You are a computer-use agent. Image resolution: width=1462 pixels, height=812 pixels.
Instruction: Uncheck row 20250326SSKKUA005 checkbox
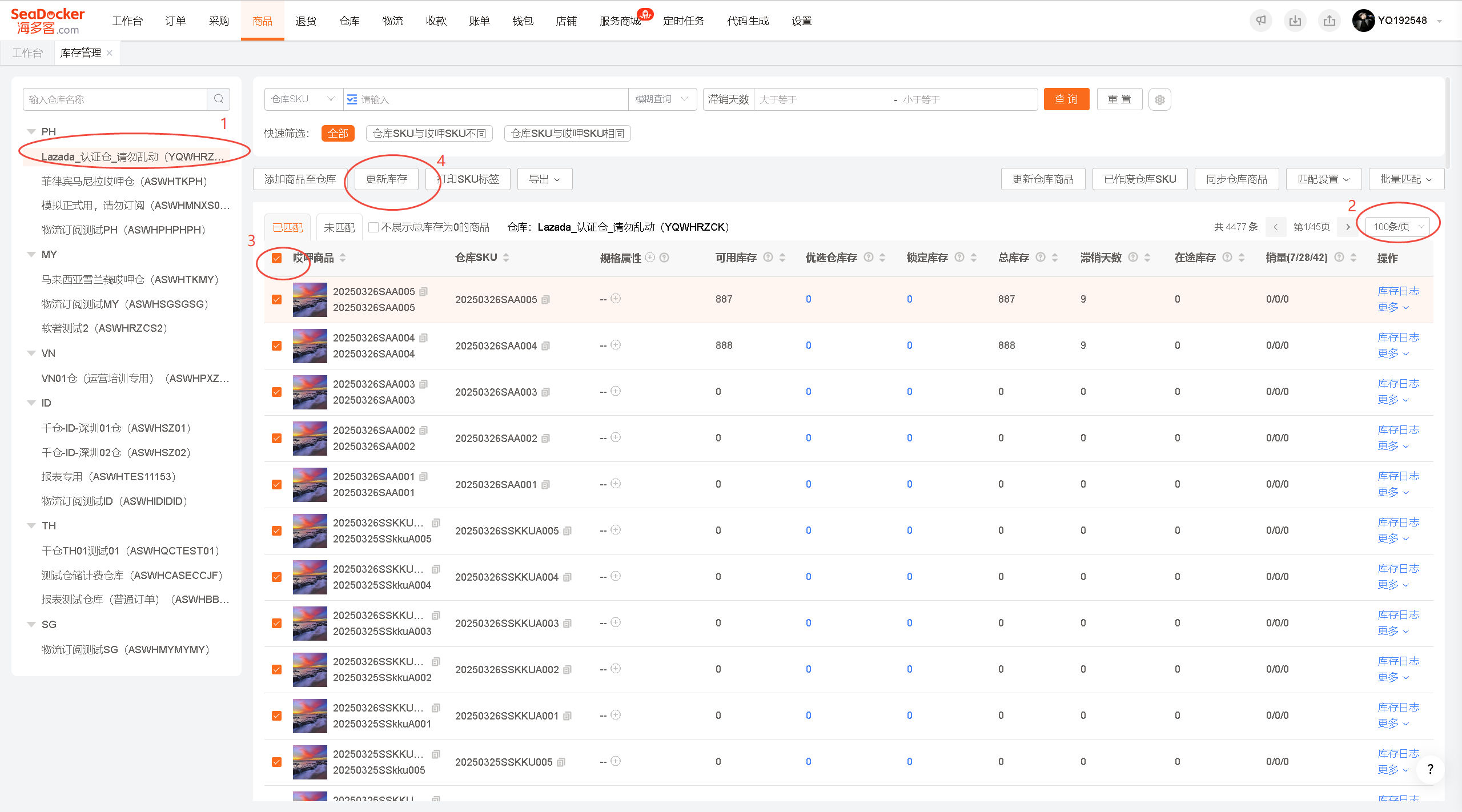coord(277,531)
